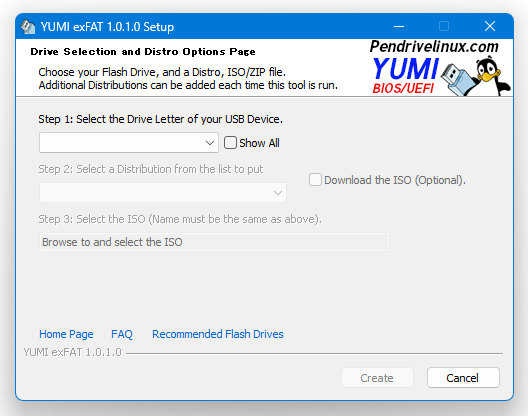528x416 pixels.
Task: Click the Cancel button
Action: coord(463,378)
